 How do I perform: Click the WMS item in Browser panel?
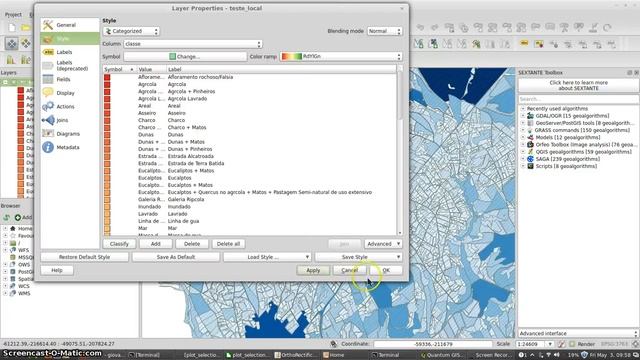click(x=24, y=293)
